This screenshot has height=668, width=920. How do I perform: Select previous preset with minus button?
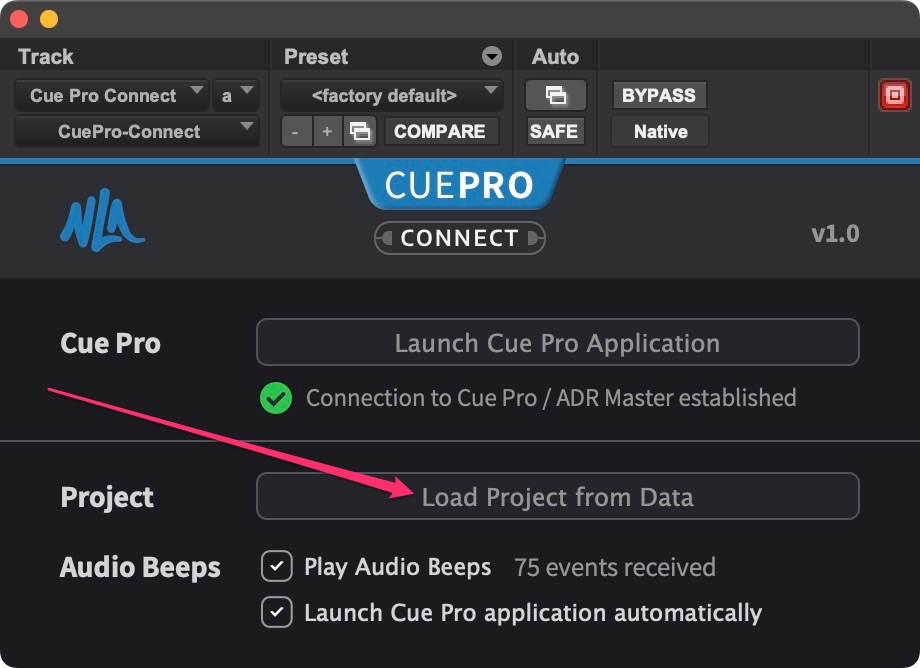[295, 131]
